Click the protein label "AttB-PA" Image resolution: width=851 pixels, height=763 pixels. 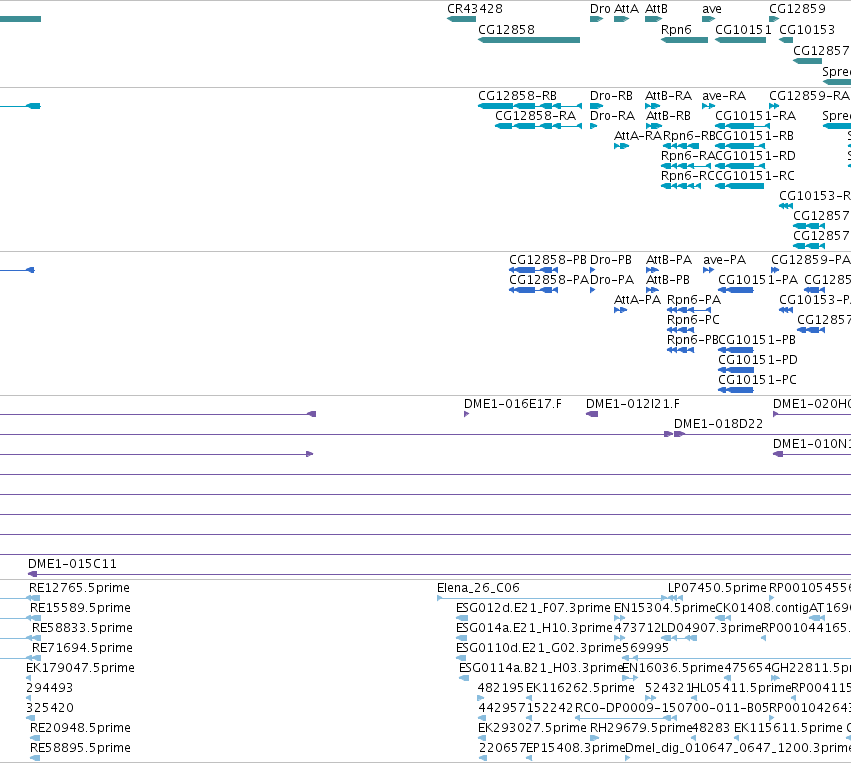pyautogui.click(x=669, y=260)
